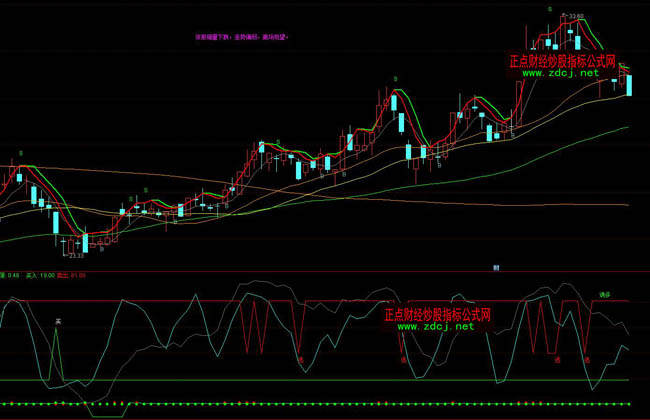Image resolution: width=650 pixels, height=420 pixels.
Task: Click the white 买 buy signal in the indicator
Action: [x=58, y=322]
